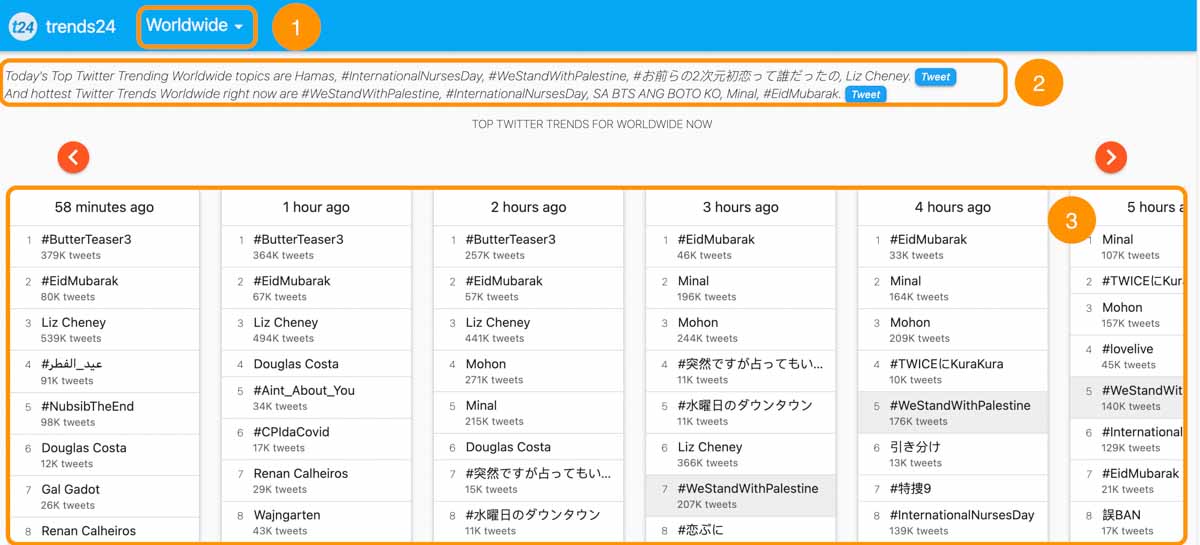The image size is (1200, 545).
Task: Open Mohon with 271K tweets
Action: 486,365
